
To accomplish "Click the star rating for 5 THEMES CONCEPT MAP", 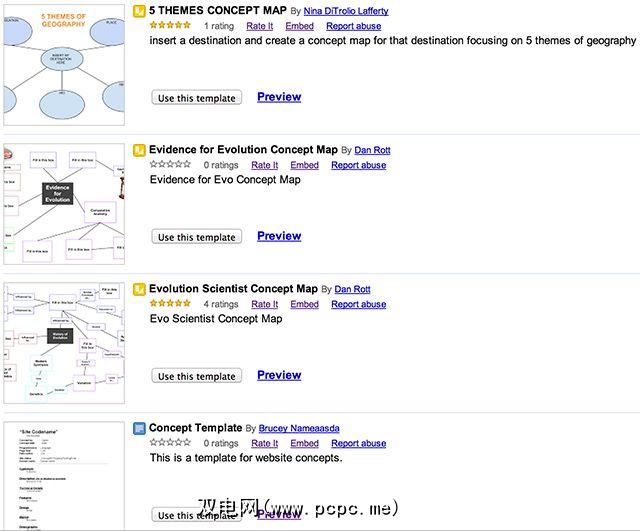I will (170, 25).
